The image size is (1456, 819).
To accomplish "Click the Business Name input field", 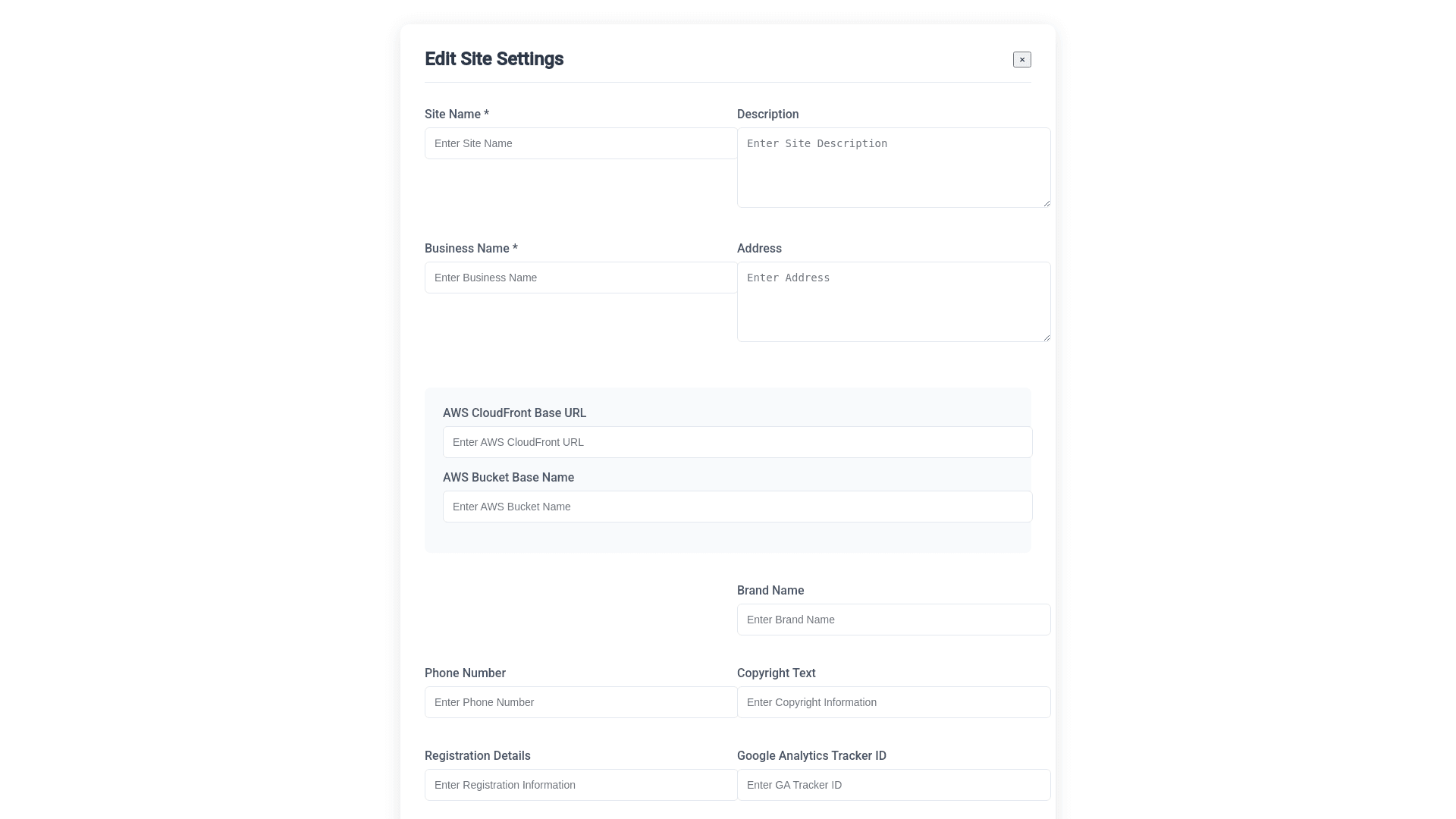I will pyautogui.click(x=580, y=278).
